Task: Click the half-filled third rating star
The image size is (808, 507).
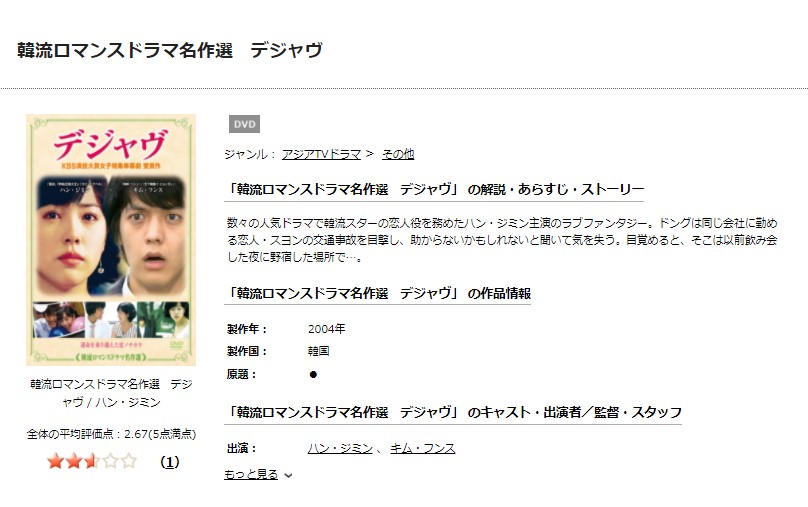Action: 92,461
